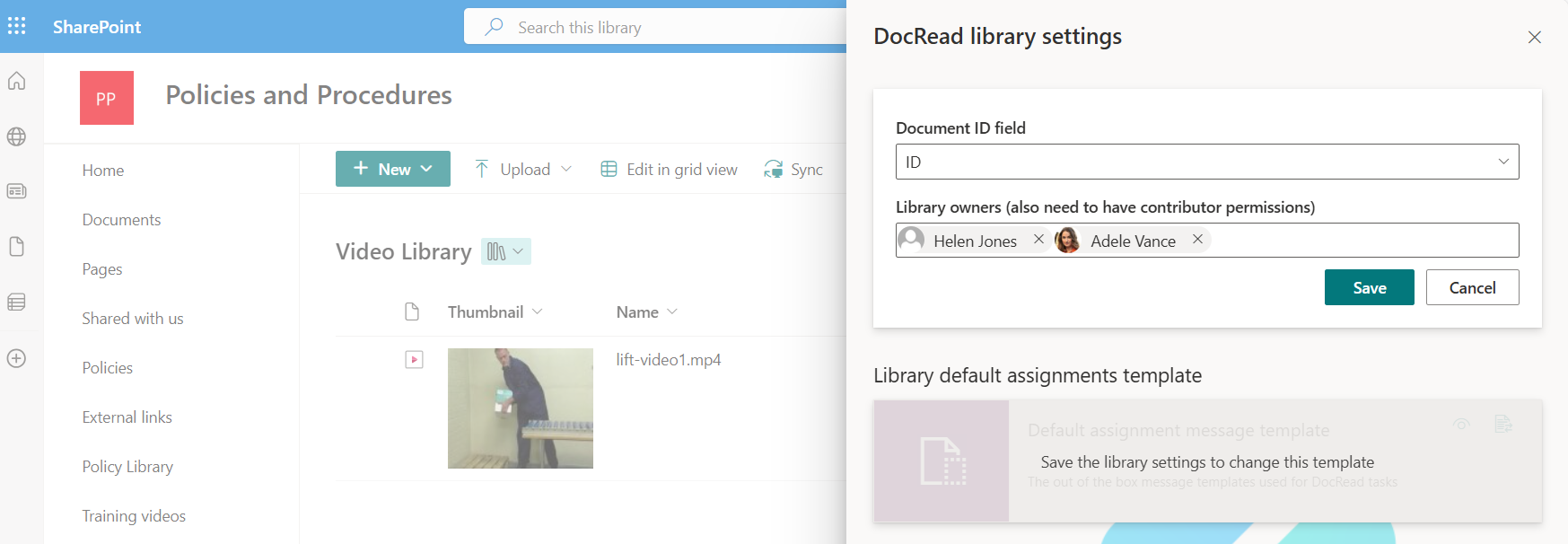
Task: Click Adele Vance profile photo
Action: [1068, 240]
